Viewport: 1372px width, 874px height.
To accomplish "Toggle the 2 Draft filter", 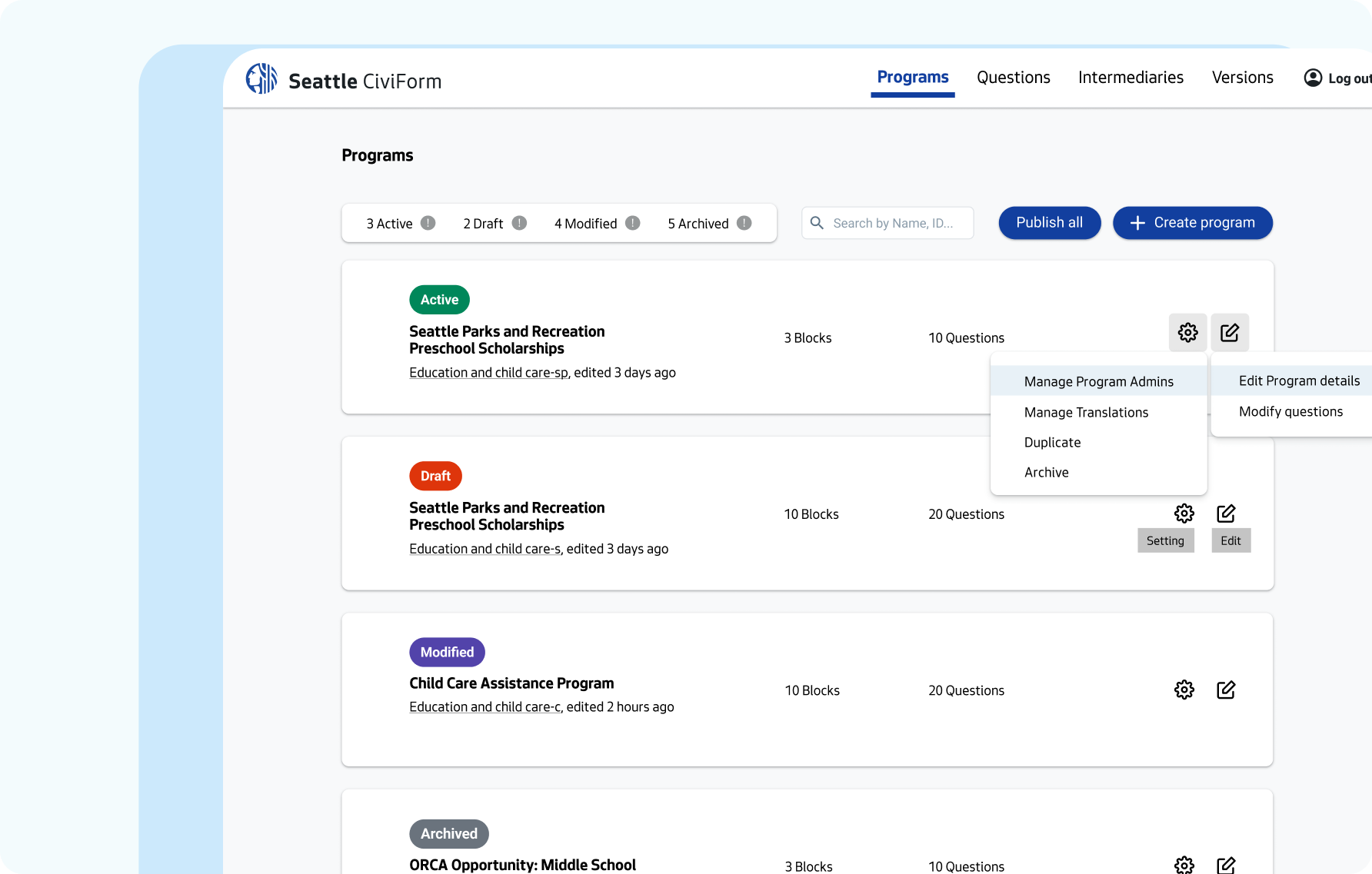I will tap(483, 223).
